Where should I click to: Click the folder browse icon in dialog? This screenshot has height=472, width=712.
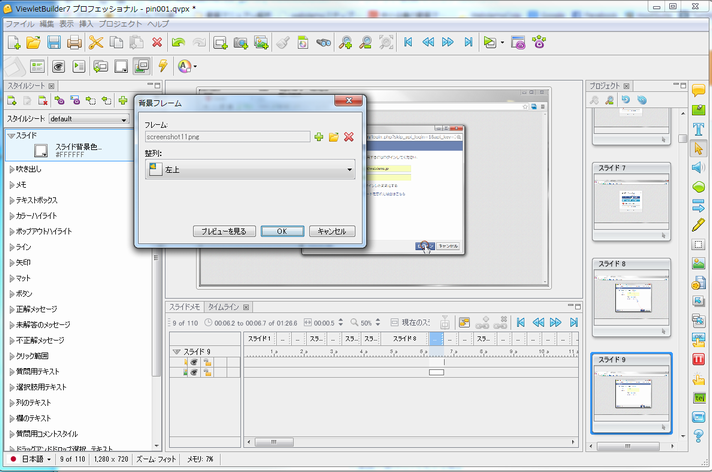coord(334,136)
